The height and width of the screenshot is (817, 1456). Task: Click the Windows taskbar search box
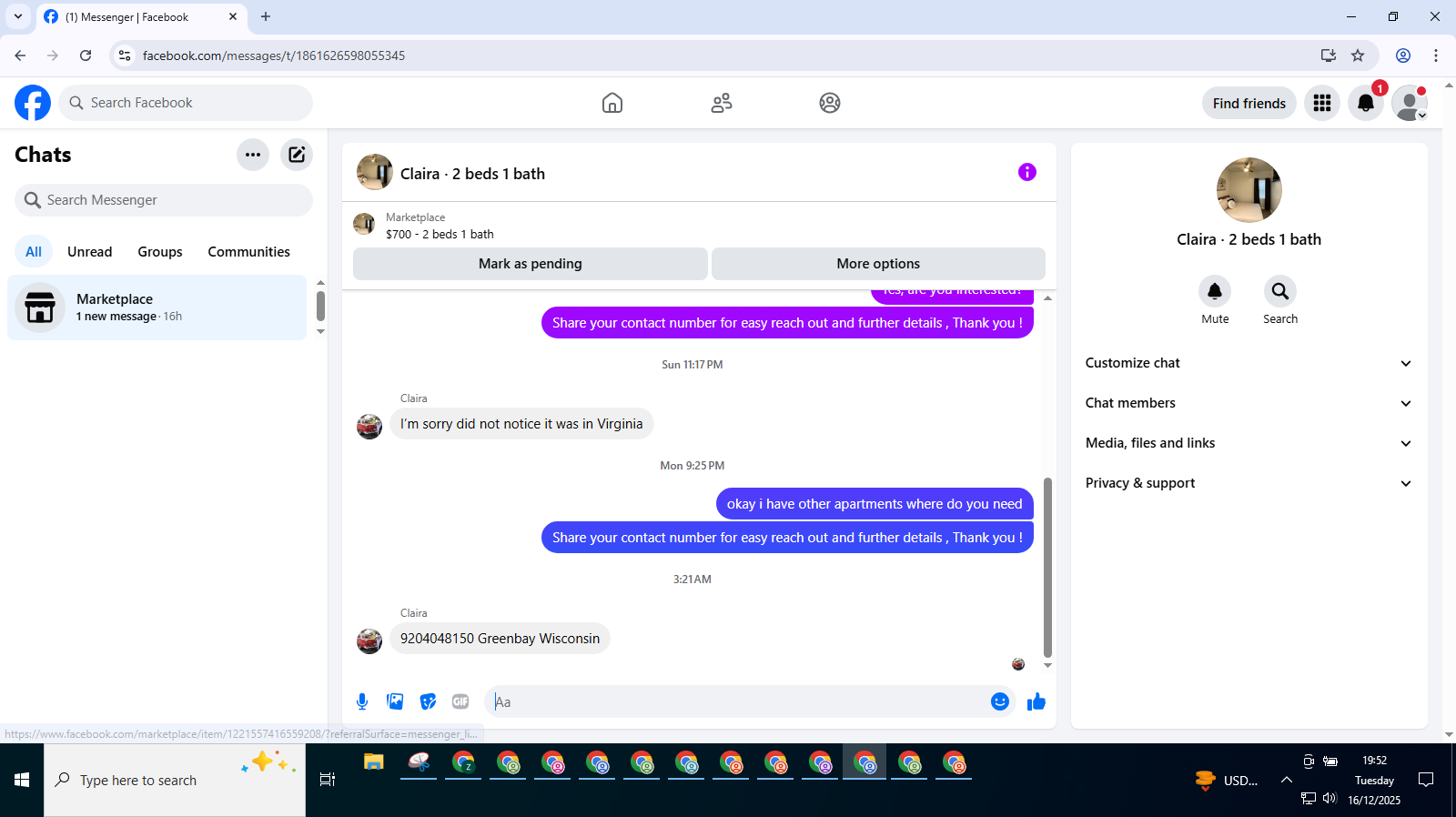coord(175,780)
